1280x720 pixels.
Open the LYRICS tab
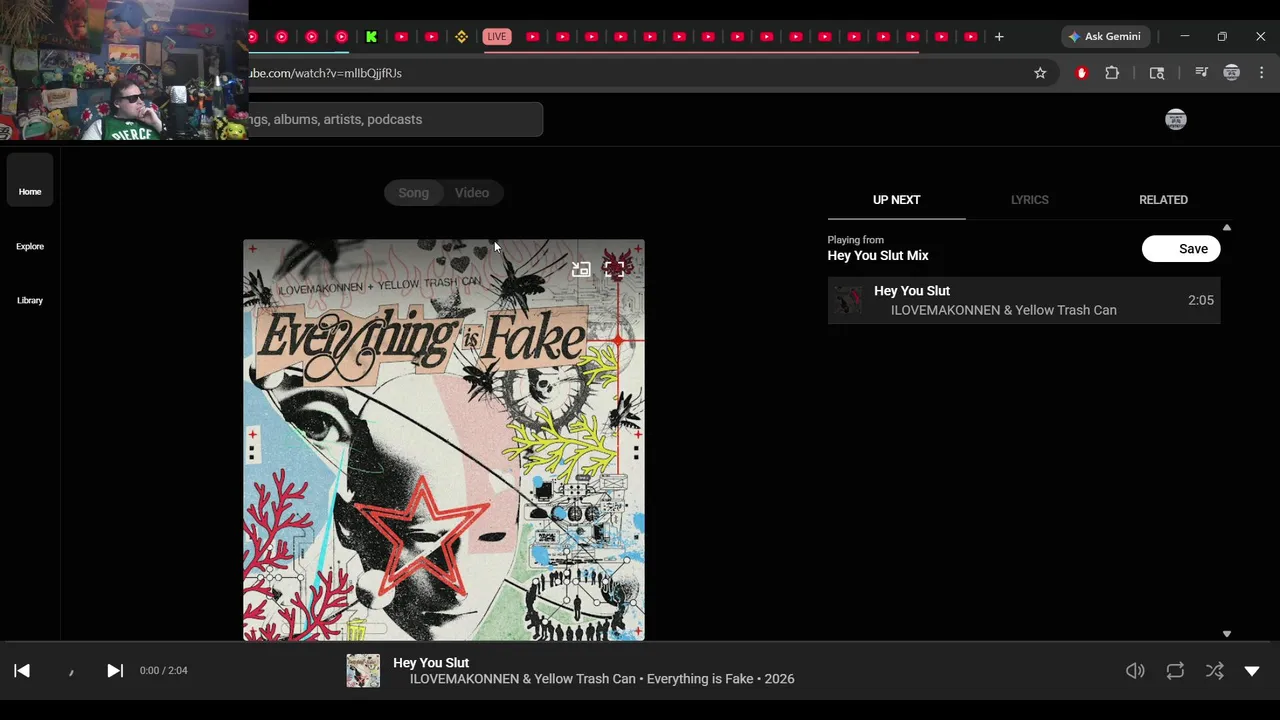pos(1029,200)
